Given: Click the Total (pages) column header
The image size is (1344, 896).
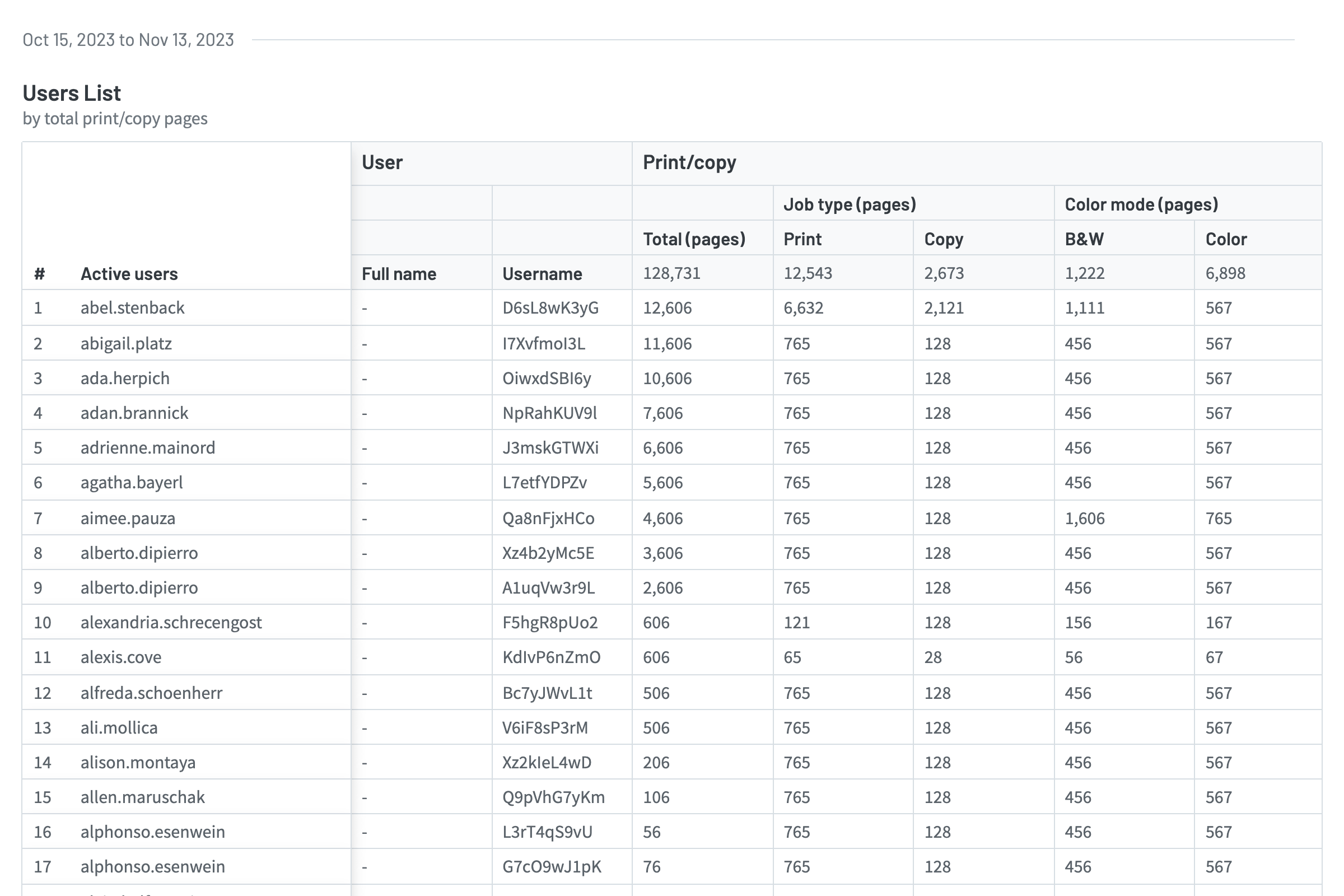Looking at the screenshot, I should [694, 239].
